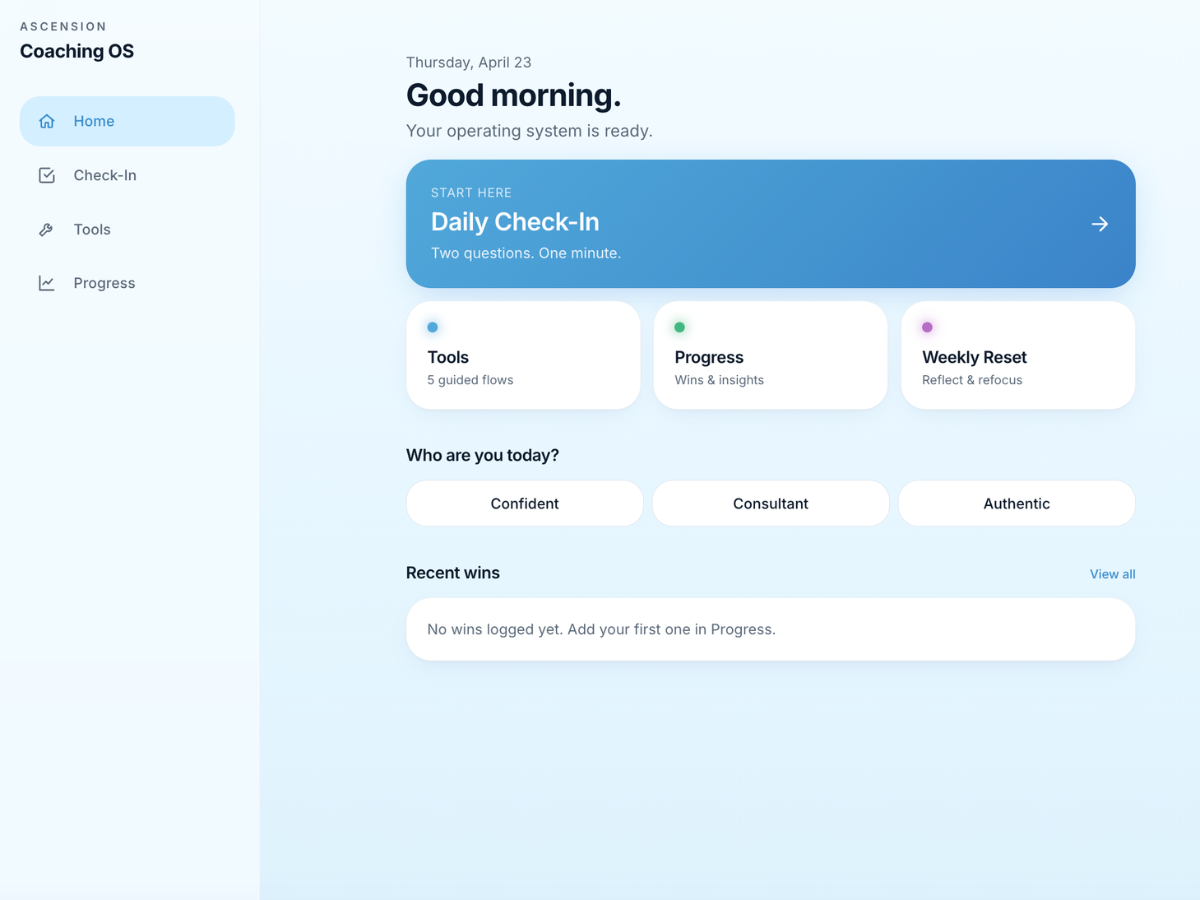Click the blue dot on the Tools card
This screenshot has height=900, width=1200.
tap(432, 326)
